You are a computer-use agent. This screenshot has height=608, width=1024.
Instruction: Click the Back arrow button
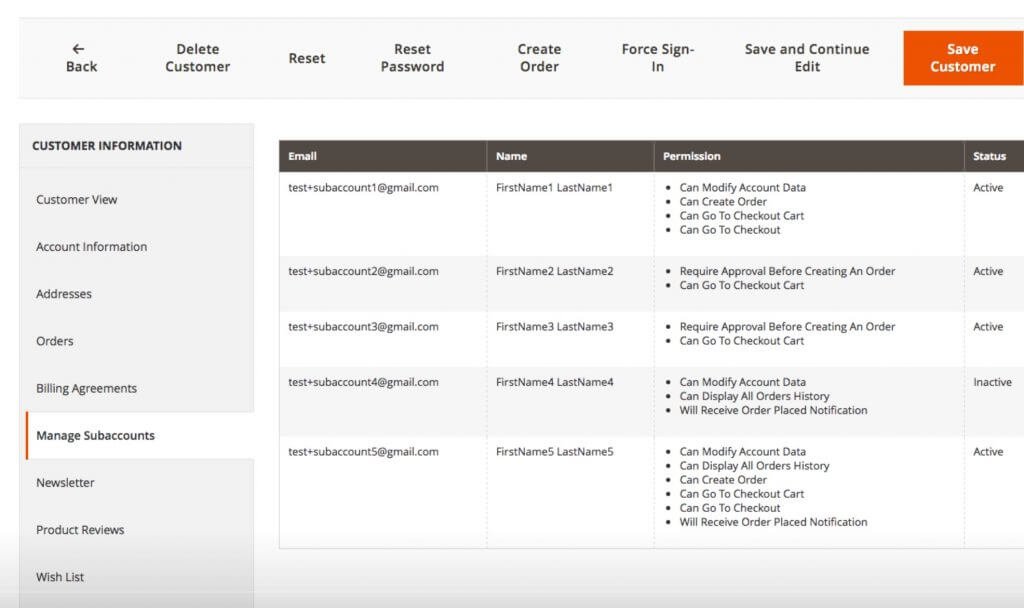pyautogui.click(x=81, y=58)
